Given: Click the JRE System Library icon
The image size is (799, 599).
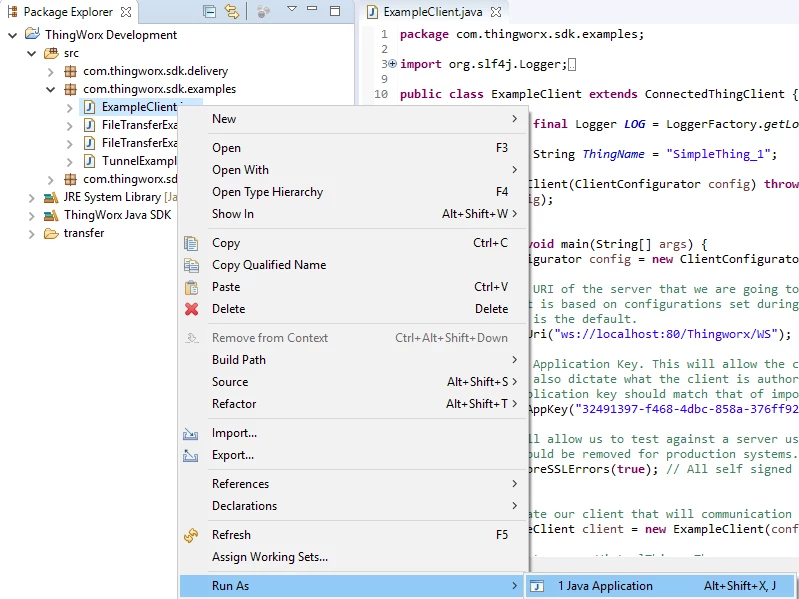Looking at the screenshot, I should pyautogui.click(x=51, y=197).
